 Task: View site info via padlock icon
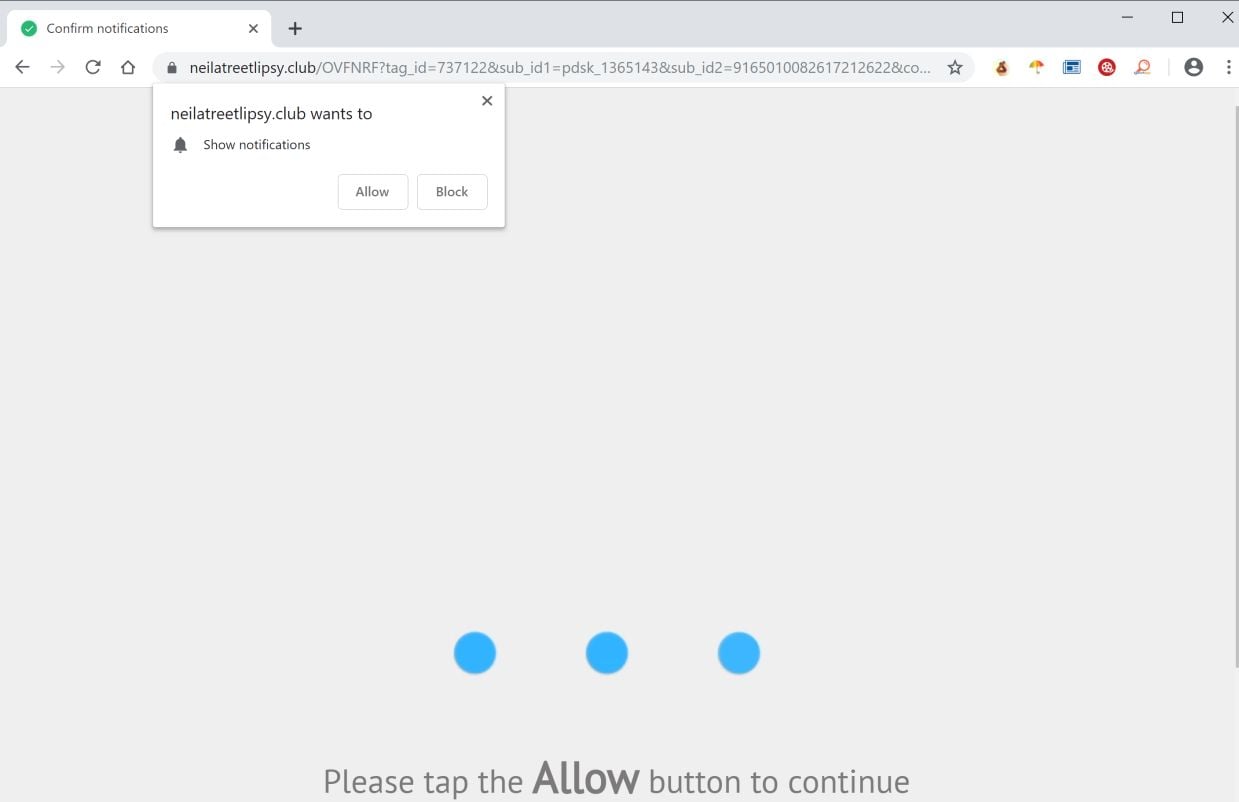[x=171, y=68]
